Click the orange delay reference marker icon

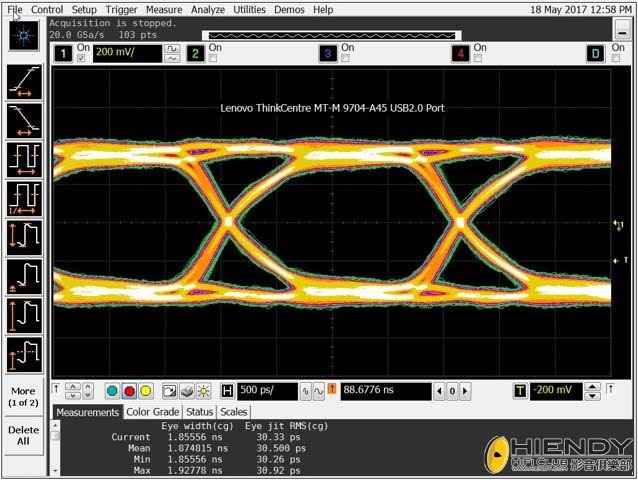[332, 389]
